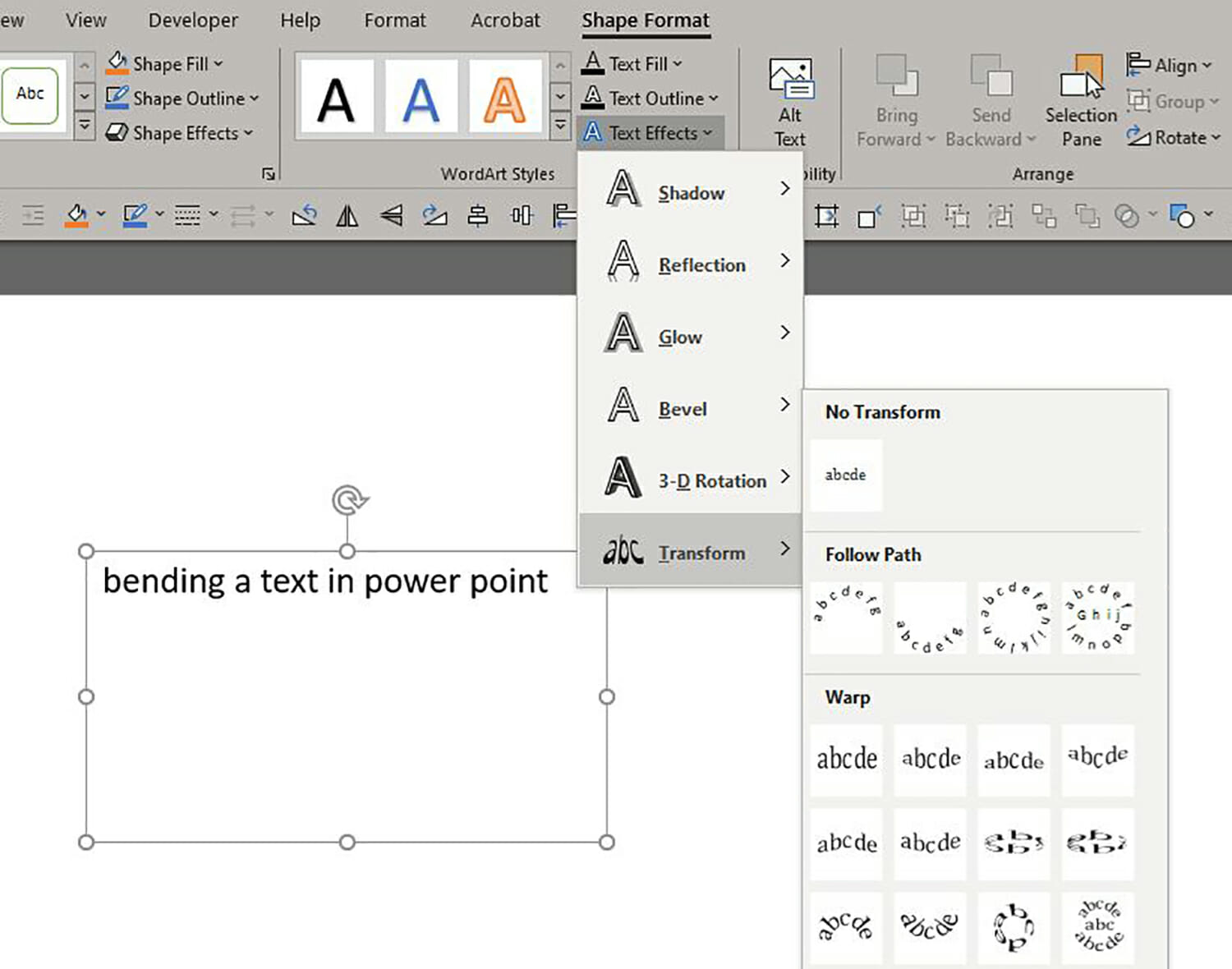This screenshot has width=1232, height=969.
Task: Switch to the Shape Format tab
Action: pyautogui.click(x=646, y=20)
